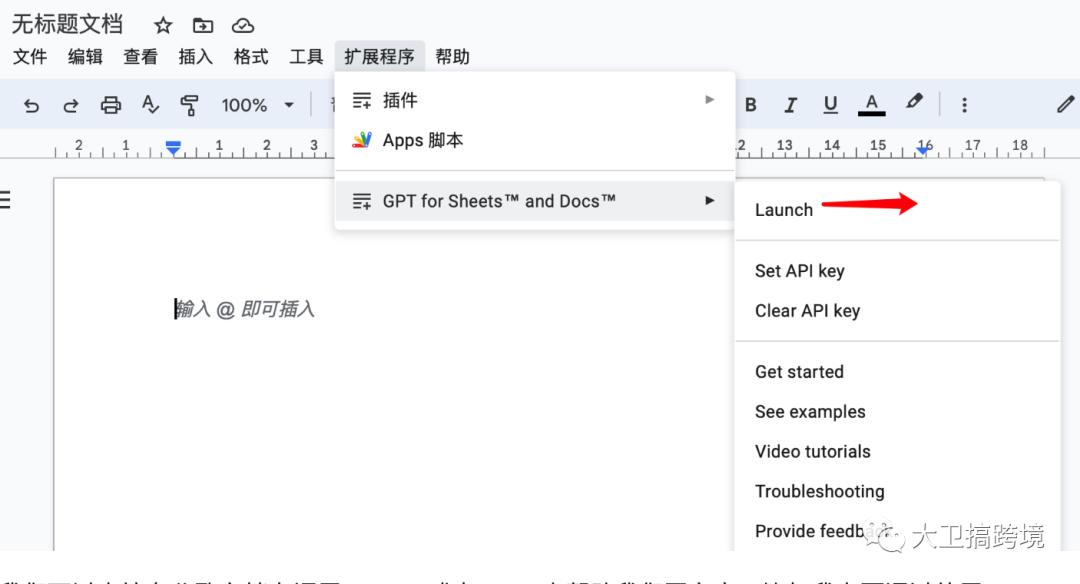Toggle bold formatting

click(x=751, y=105)
